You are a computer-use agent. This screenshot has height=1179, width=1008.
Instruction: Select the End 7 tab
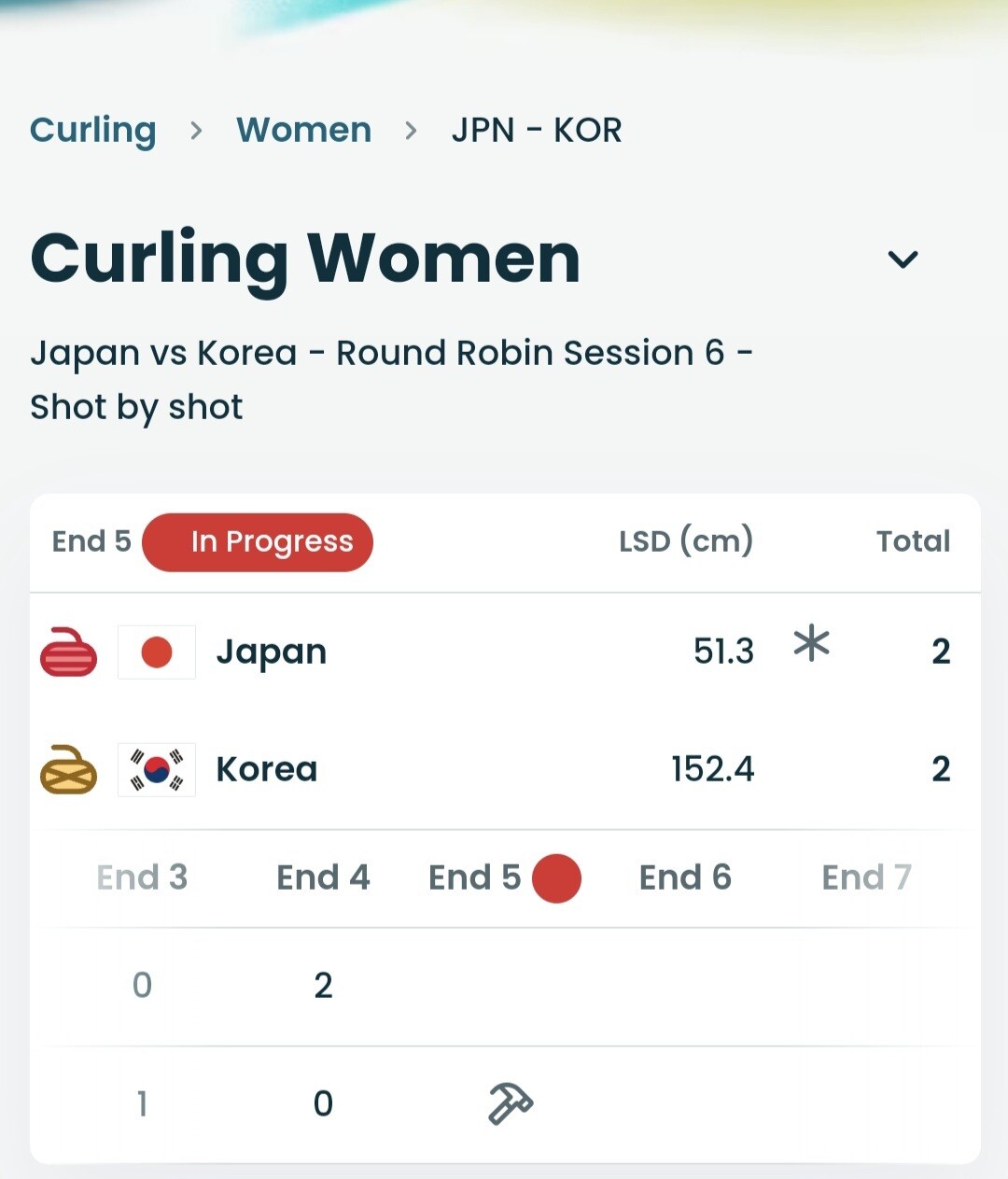tap(866, 877)
